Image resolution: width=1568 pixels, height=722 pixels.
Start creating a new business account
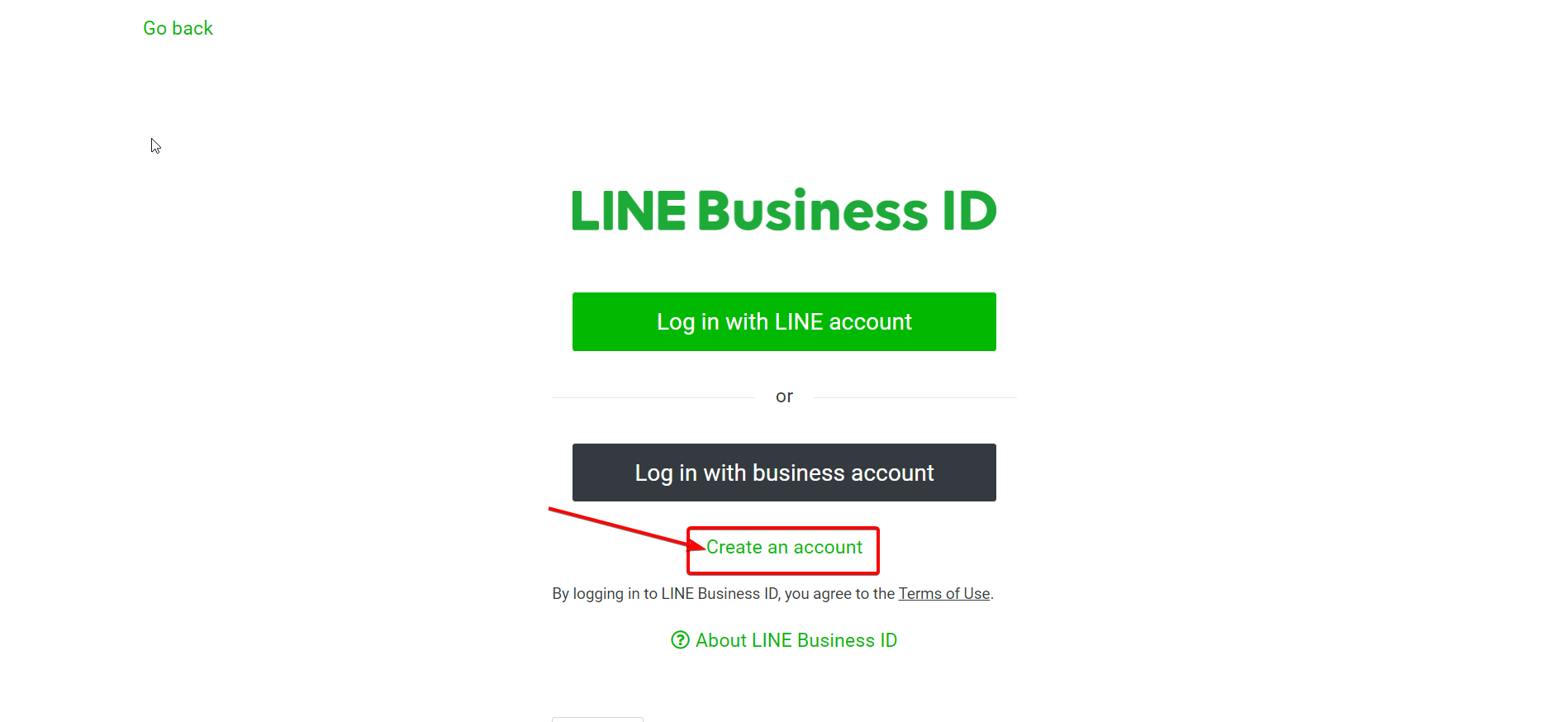784,547
